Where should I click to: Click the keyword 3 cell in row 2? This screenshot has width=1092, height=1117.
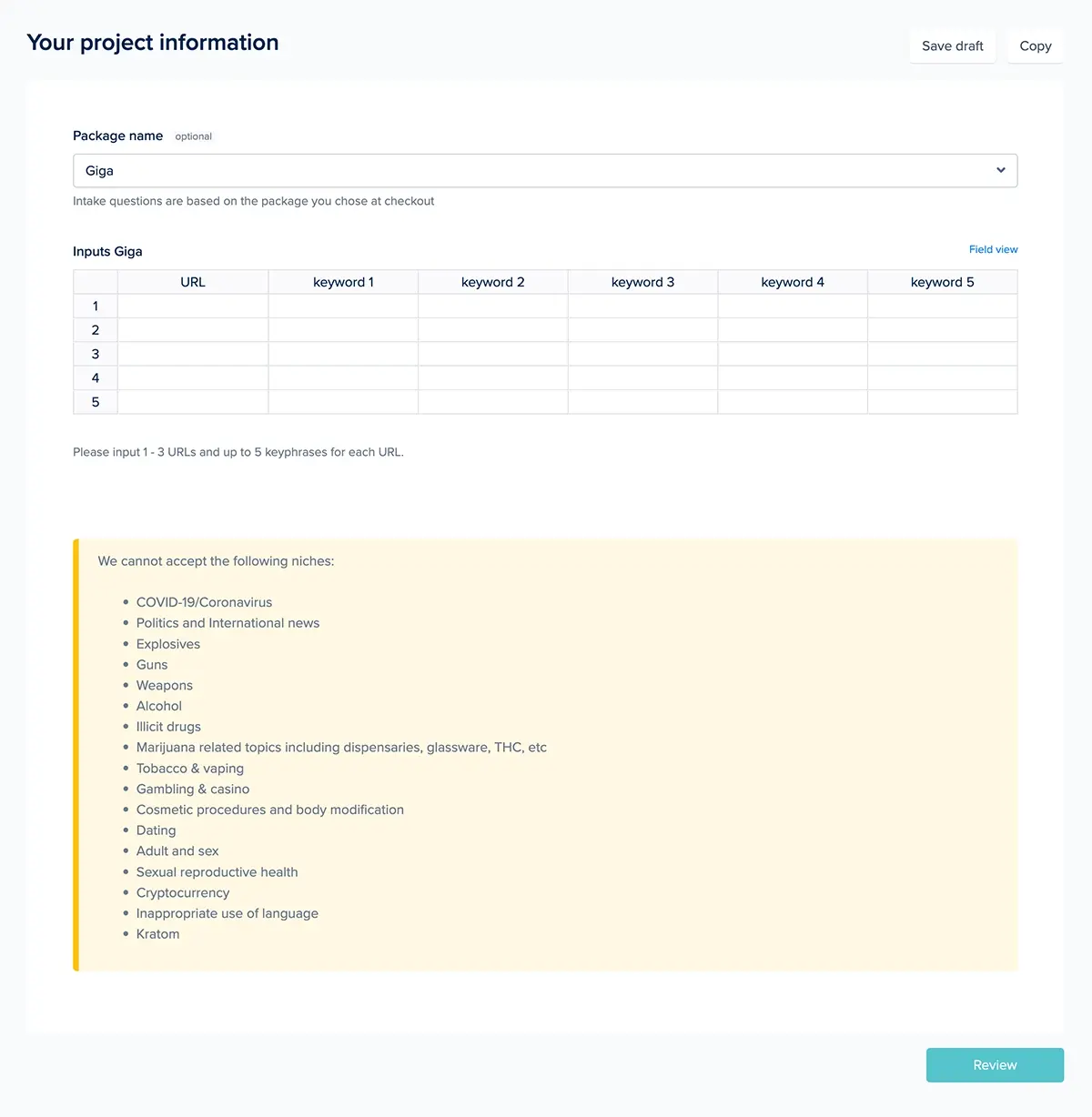(x=642, y=330)
